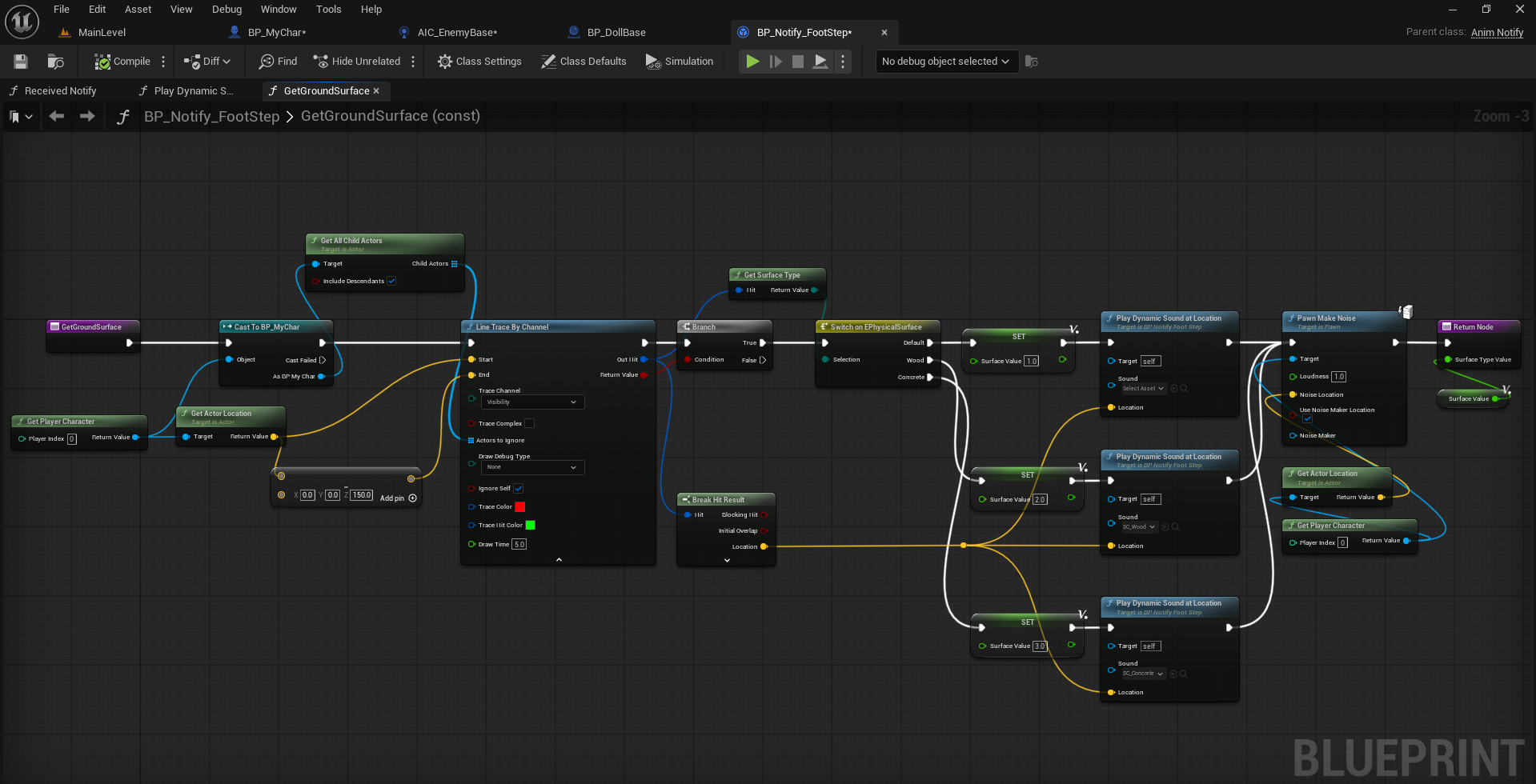This screenshot has height=784, width=1536.
Task: Click the Surface Value field showing 2.0
Action: click(x=1040, y=499)
